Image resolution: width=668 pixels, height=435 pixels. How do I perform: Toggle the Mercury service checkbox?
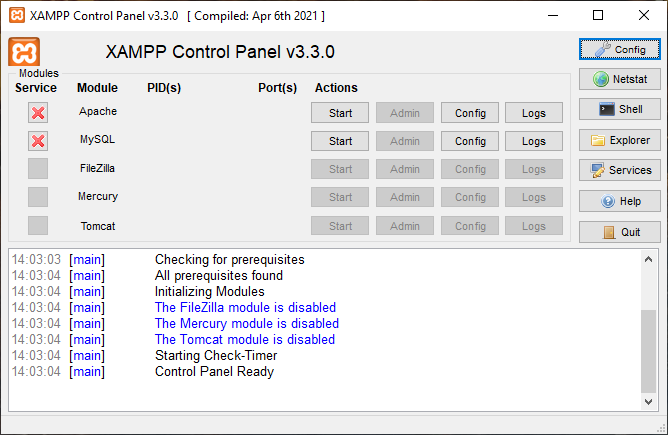click(38, 197)
